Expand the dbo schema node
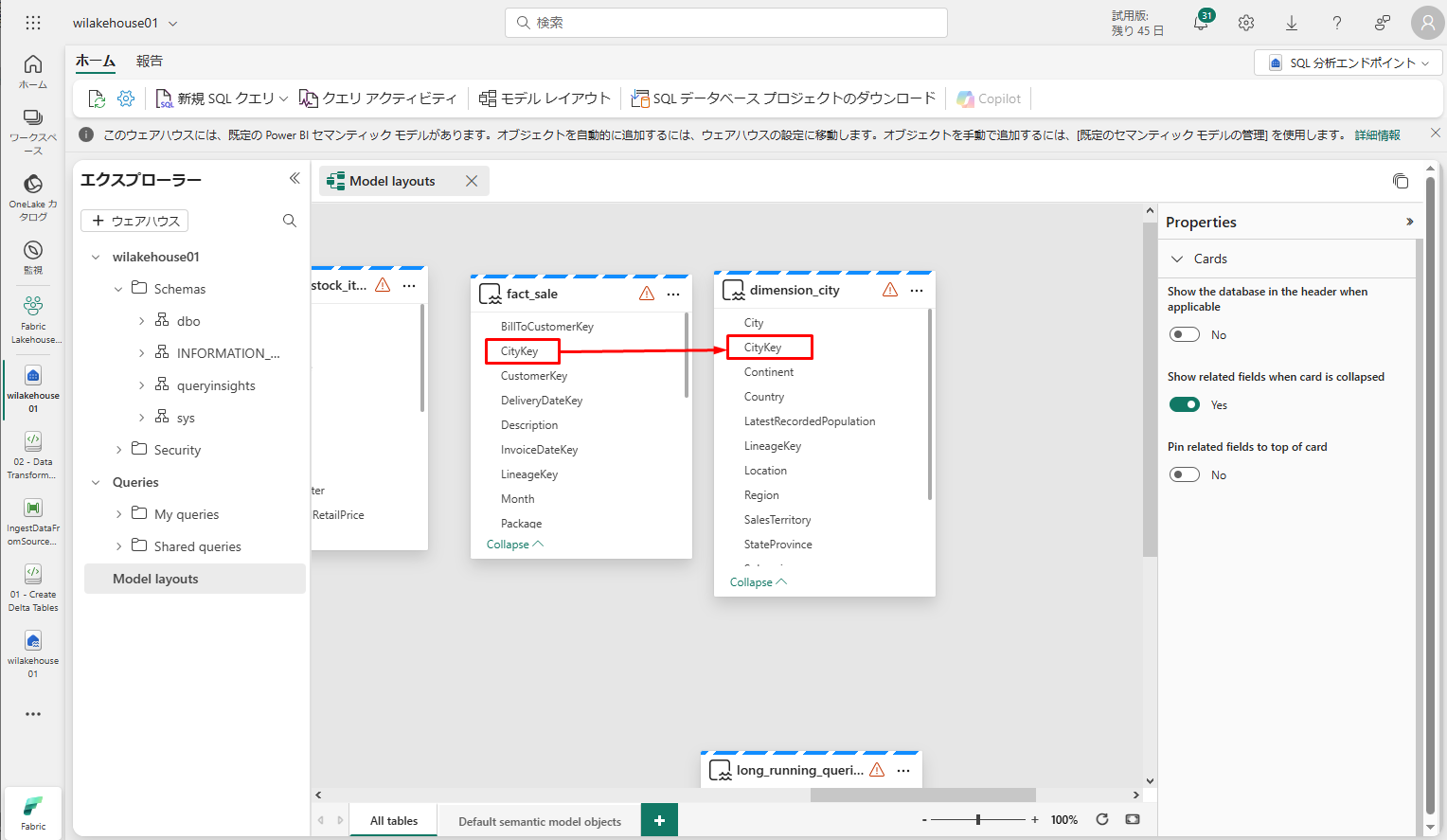The image size is (1447, 840). [142, 321]
